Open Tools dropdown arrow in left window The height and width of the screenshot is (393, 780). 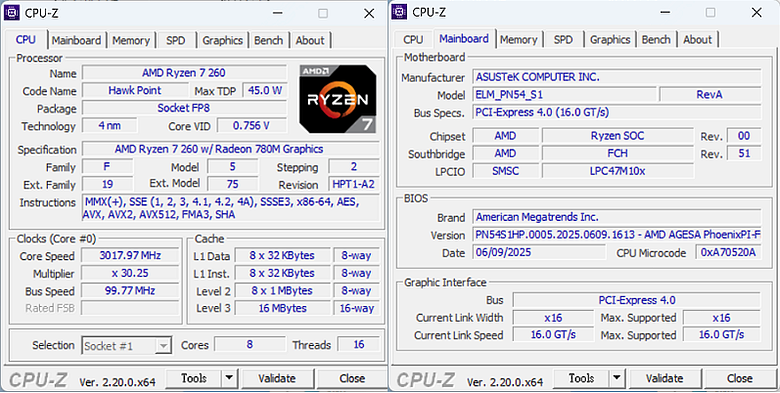coord(229,379)
